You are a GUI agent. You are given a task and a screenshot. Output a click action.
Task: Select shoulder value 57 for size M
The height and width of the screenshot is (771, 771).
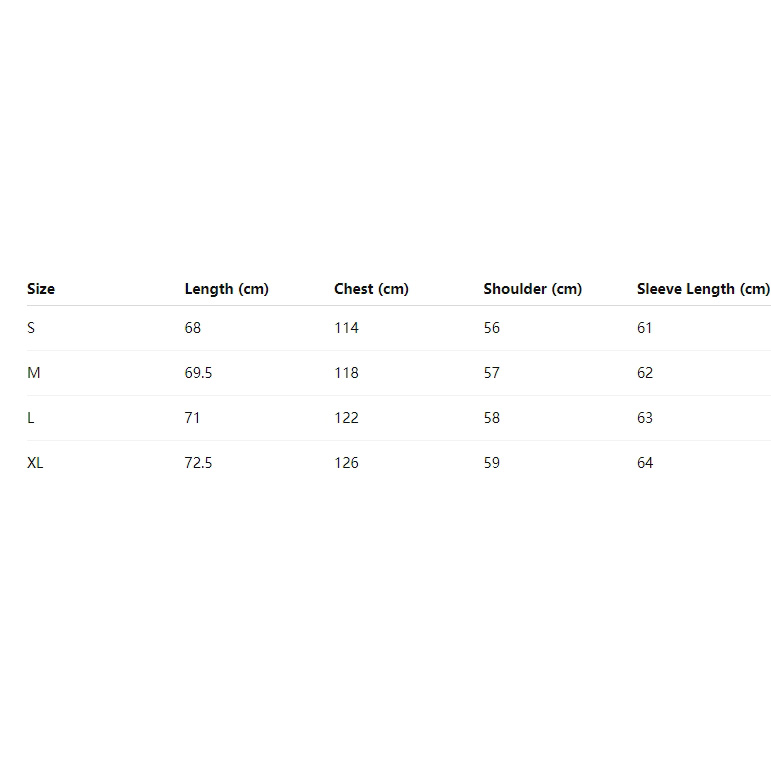(x=491, y=373)
